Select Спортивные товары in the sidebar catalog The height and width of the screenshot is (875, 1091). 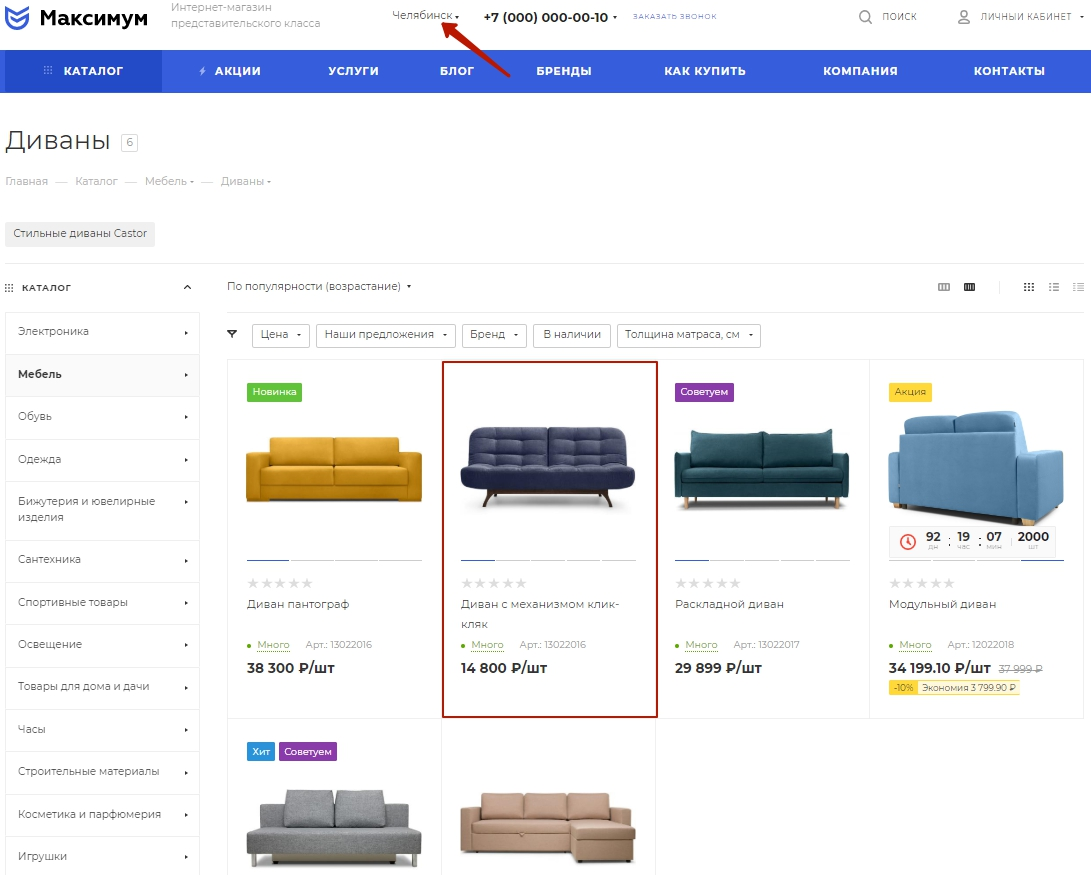(x=102, y=603)
